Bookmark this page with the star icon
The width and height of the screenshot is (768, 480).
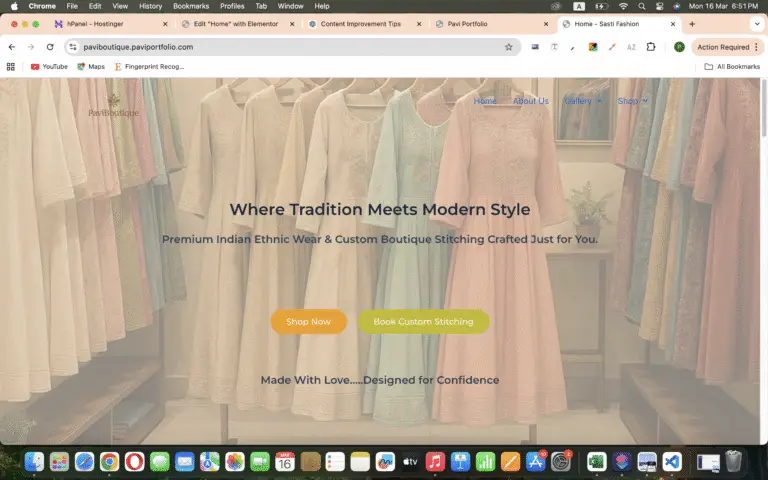click(508, 47)
